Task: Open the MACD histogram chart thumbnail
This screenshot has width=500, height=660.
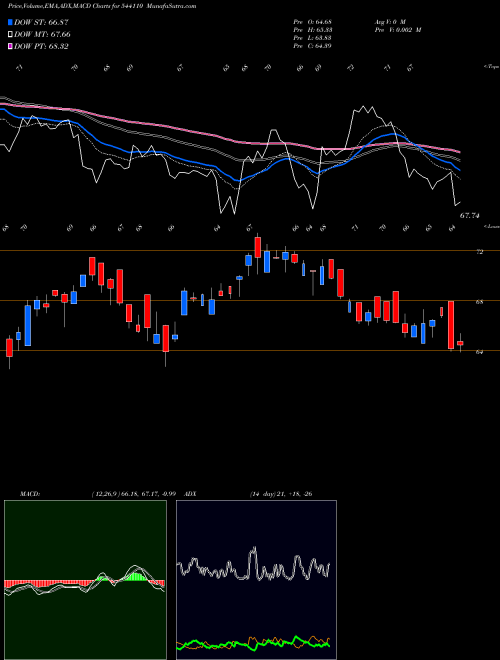Action: tap(85, 580)
